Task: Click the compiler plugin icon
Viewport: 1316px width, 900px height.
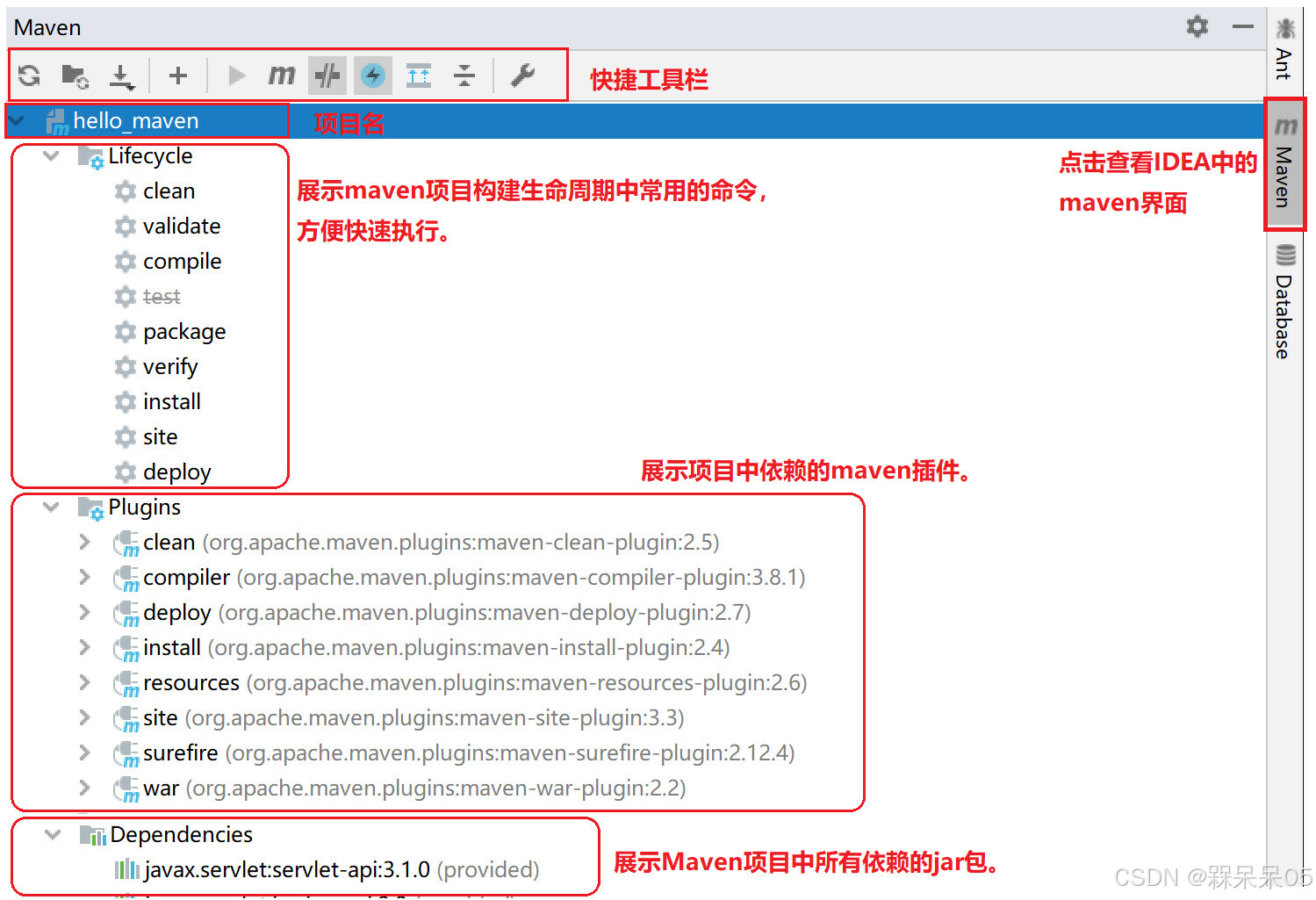Action: click(126, 579)
